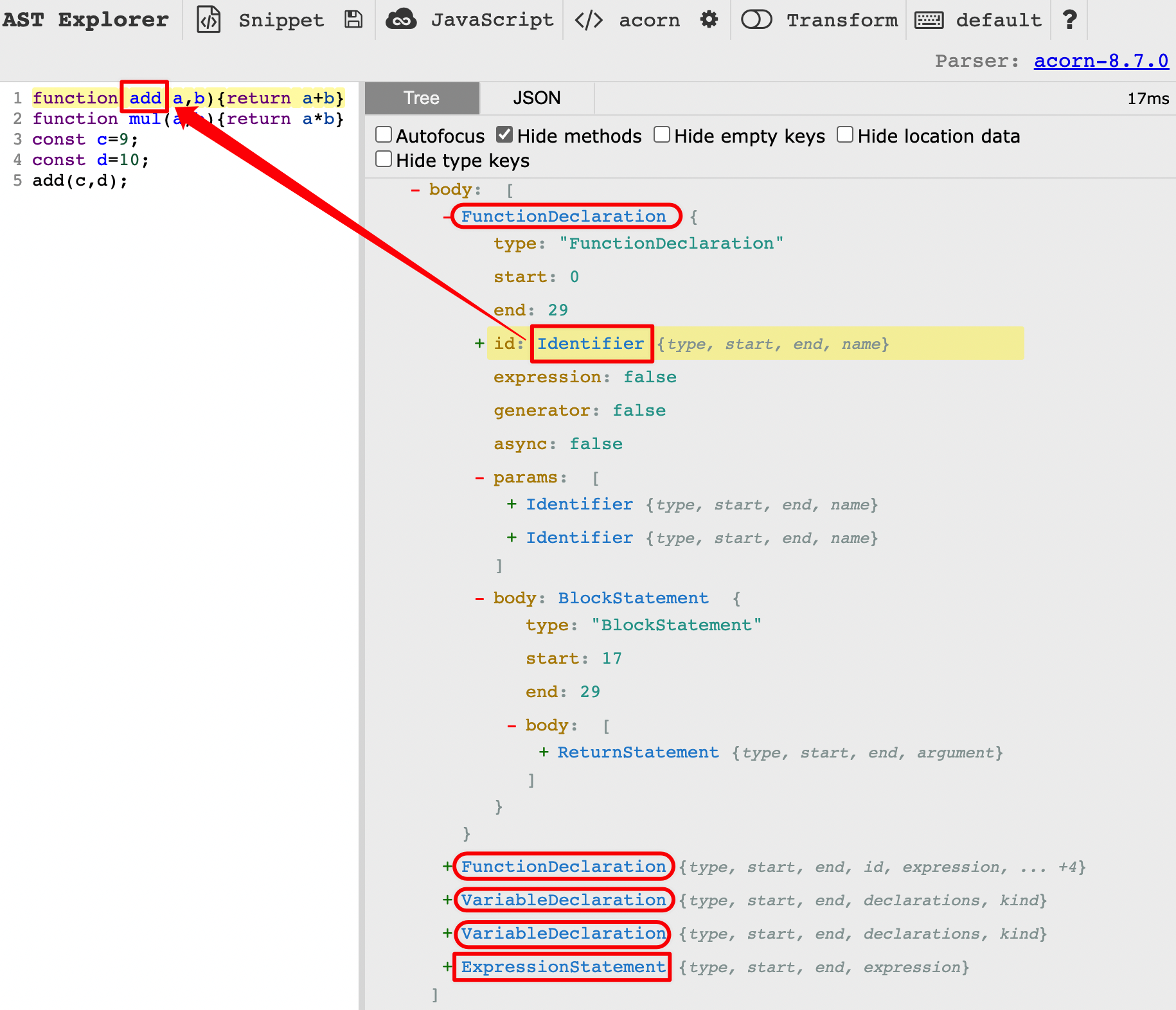The height and width of the screenshot is (1010, 1176).
Task: Click the parser code brackets icon
Action: [x=589, y=20]
